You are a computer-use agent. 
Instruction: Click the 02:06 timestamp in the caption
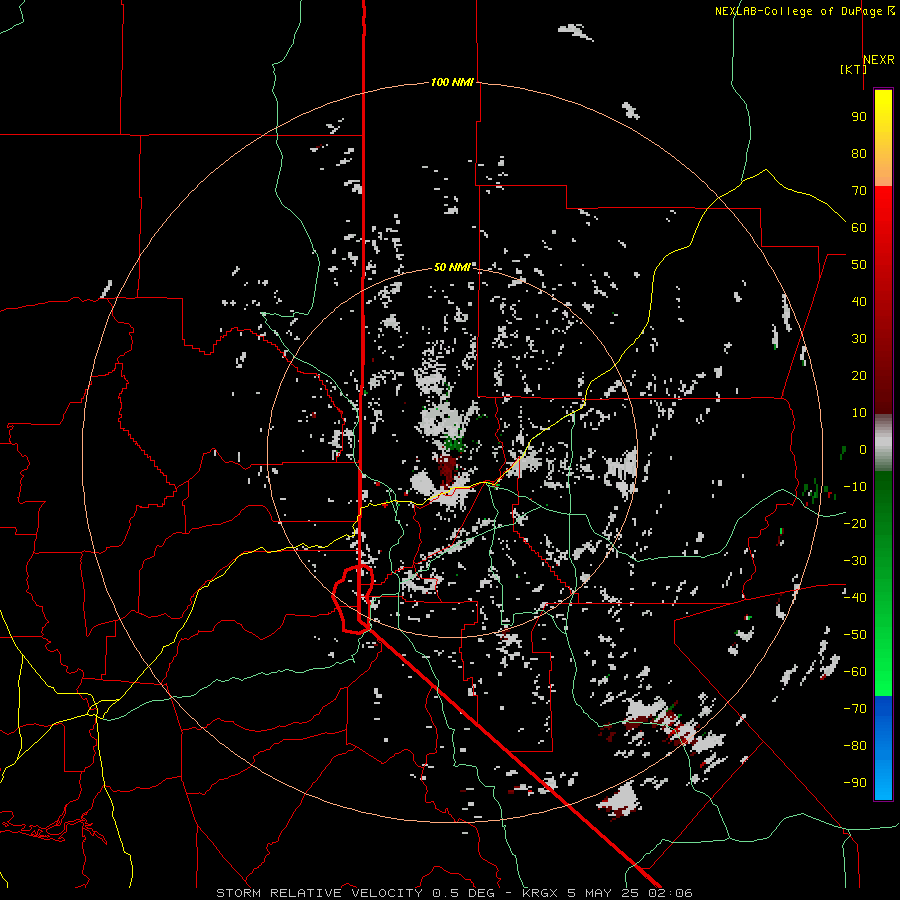pyautogui.click(x=670, y=893)
